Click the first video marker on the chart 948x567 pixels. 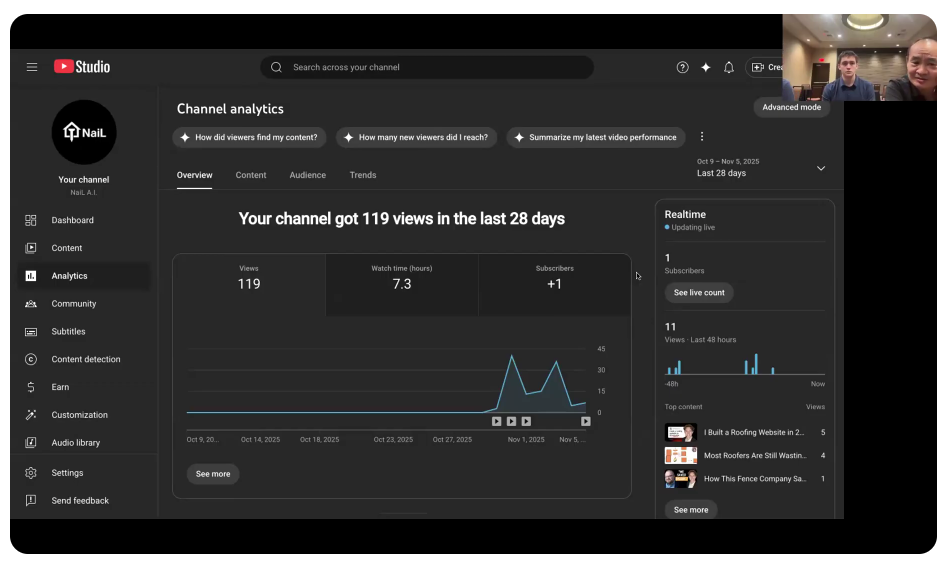[496, 421]
